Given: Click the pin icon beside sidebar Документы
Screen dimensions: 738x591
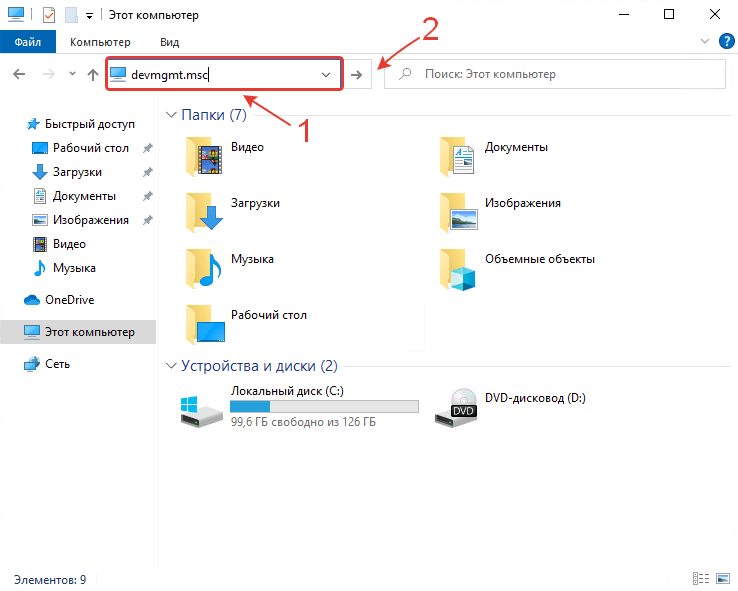Looking at the screenshot, I should [147, 196].
